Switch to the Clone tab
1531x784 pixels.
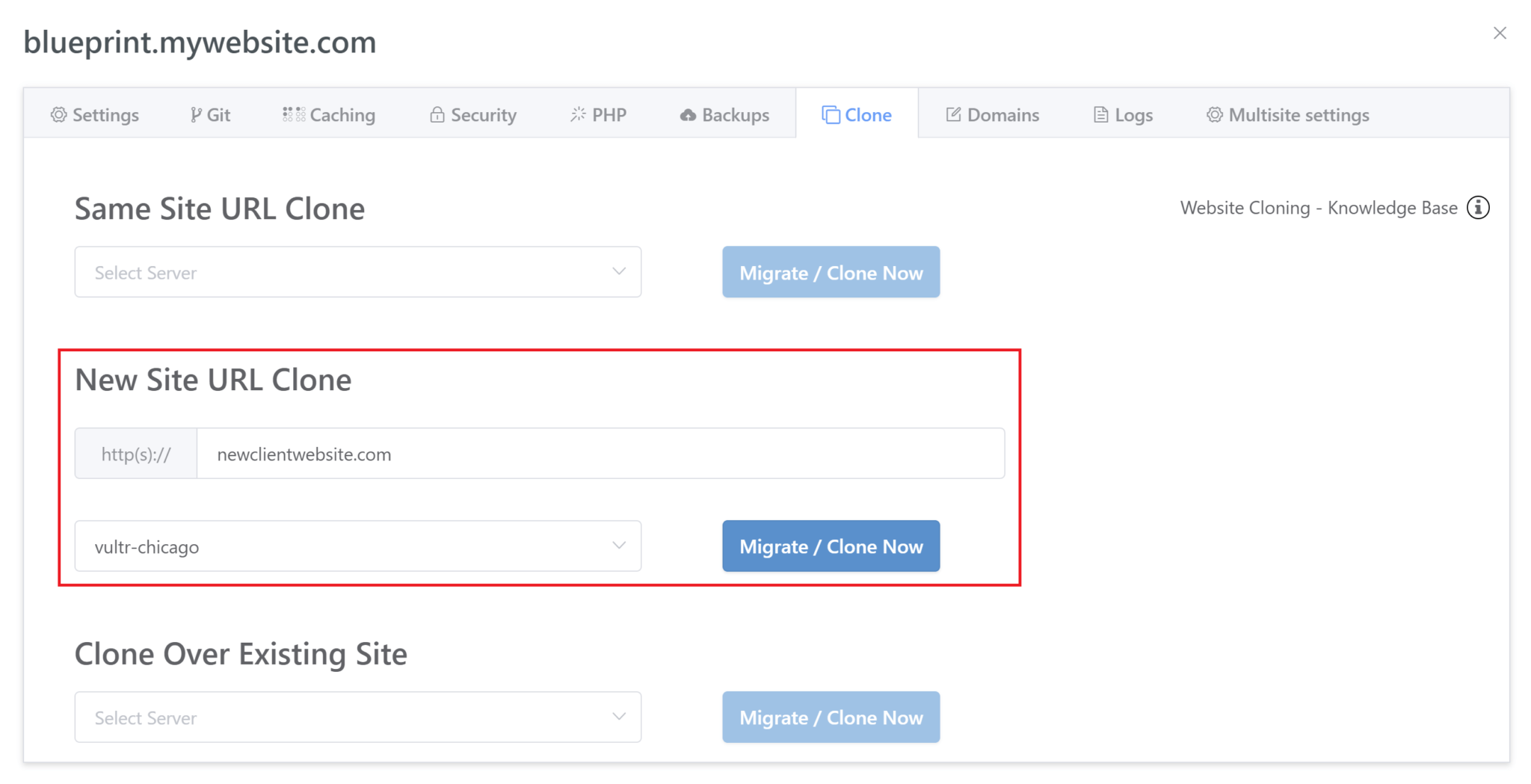pyautogui.click(x=857, y=114)
